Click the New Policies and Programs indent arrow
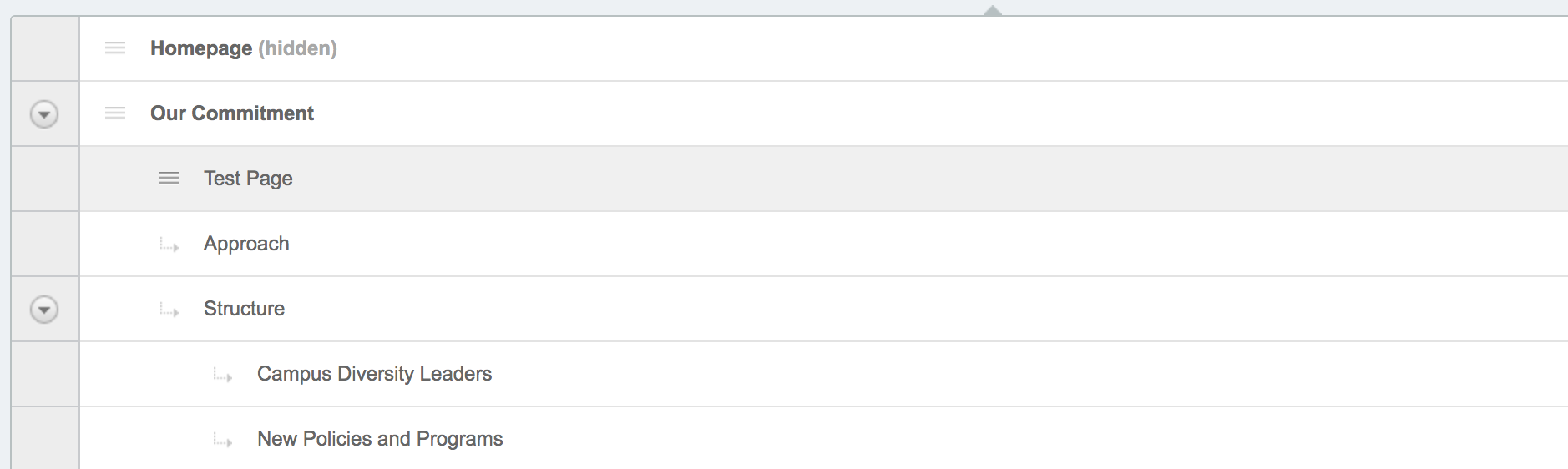 point(222,441)
